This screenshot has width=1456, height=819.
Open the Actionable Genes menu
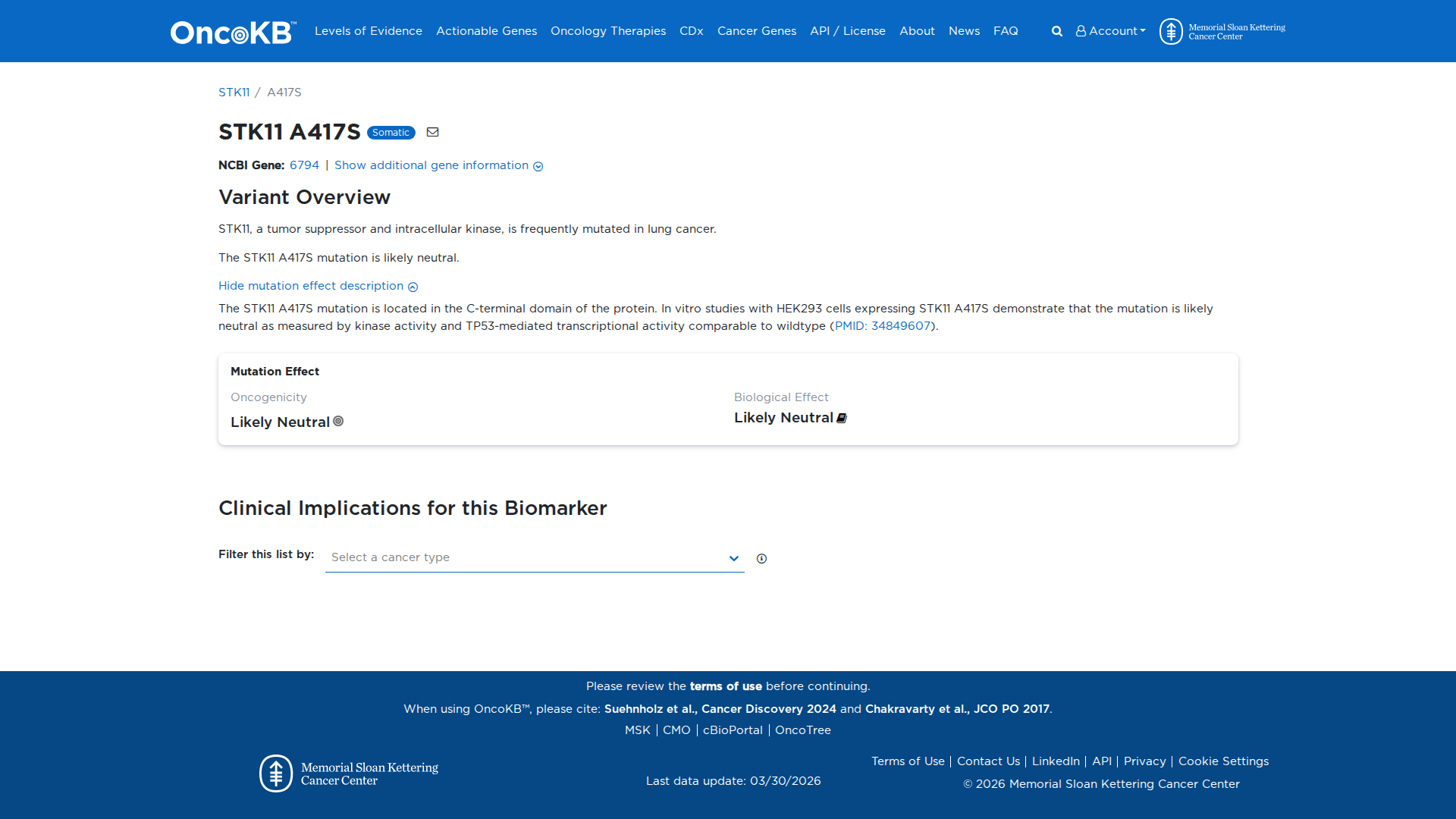(486, 31)
